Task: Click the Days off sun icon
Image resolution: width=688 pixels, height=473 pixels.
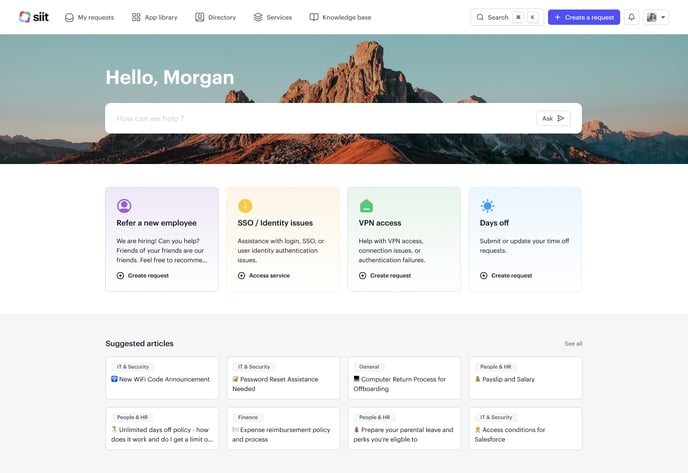Action: coord(487,206)
